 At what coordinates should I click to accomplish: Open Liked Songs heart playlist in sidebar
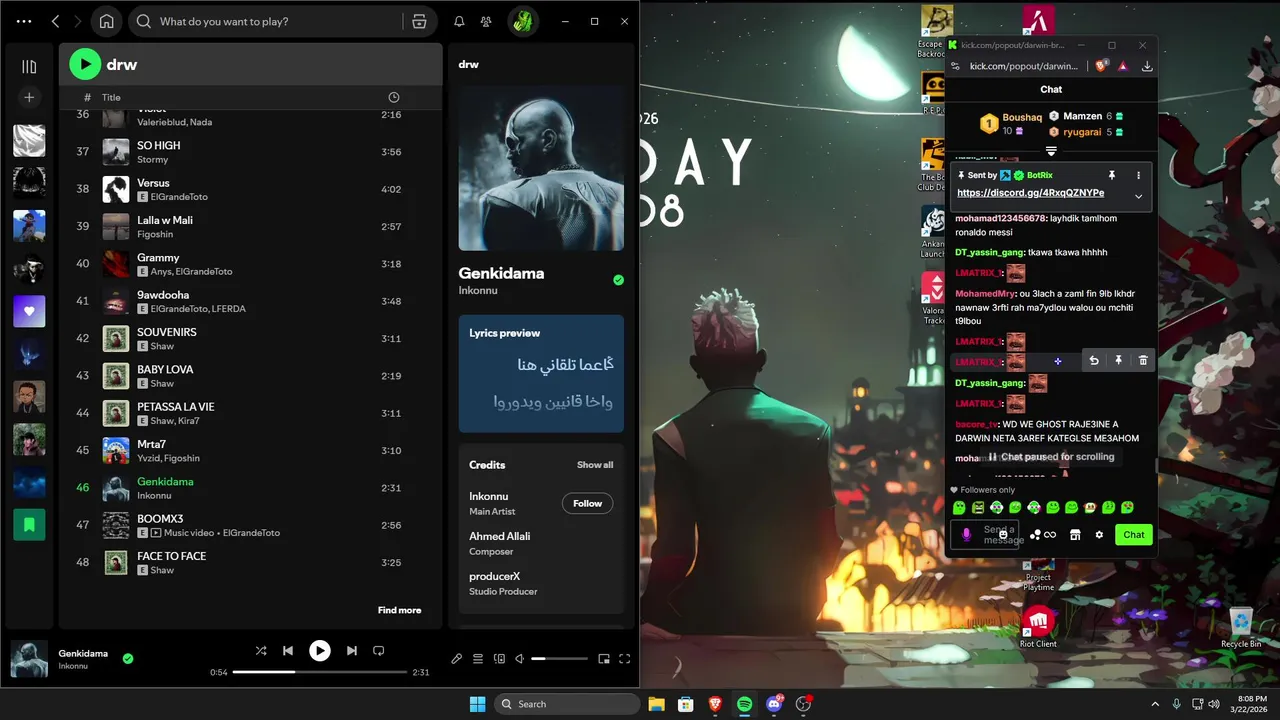point(29,311)
